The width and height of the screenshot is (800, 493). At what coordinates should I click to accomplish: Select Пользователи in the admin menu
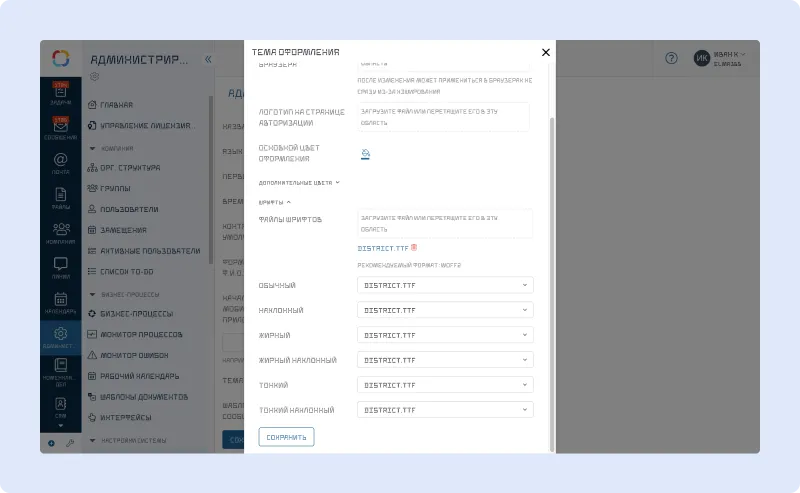[129, 209]
